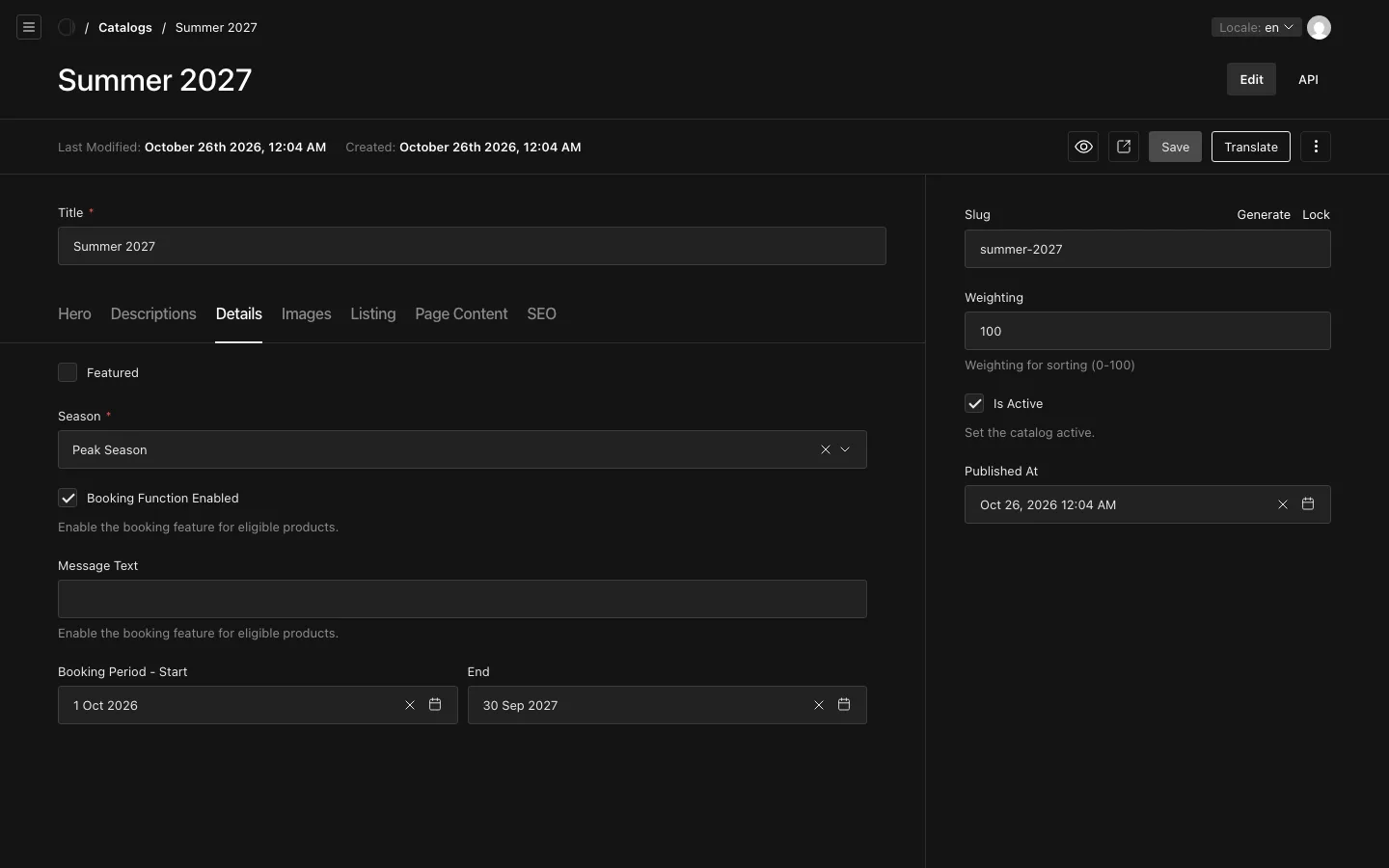
Task: Clear the Published At date
Action: [x=1283, y=504]
